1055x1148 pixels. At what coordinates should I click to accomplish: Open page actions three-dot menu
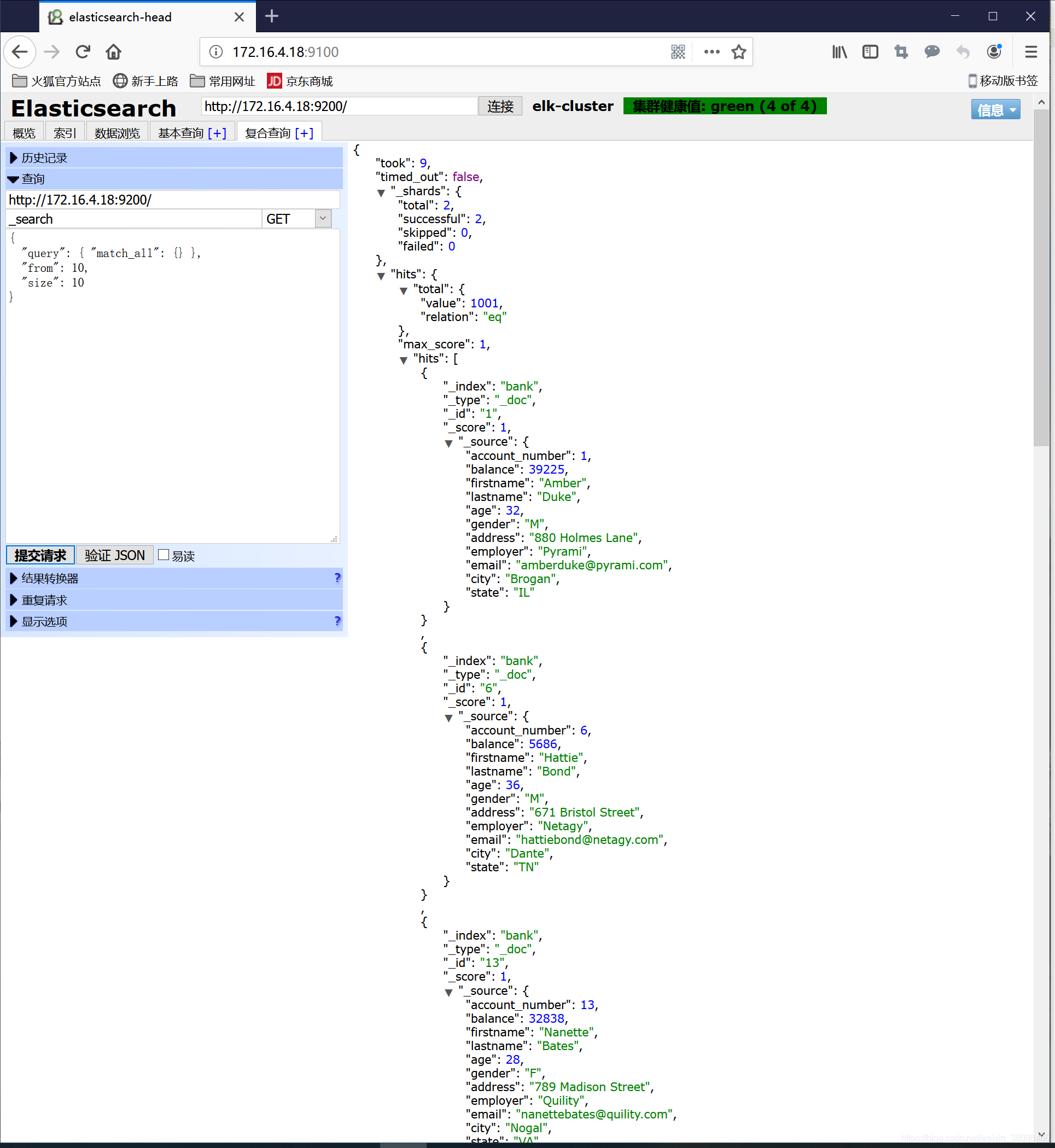(x=712, y=52)
